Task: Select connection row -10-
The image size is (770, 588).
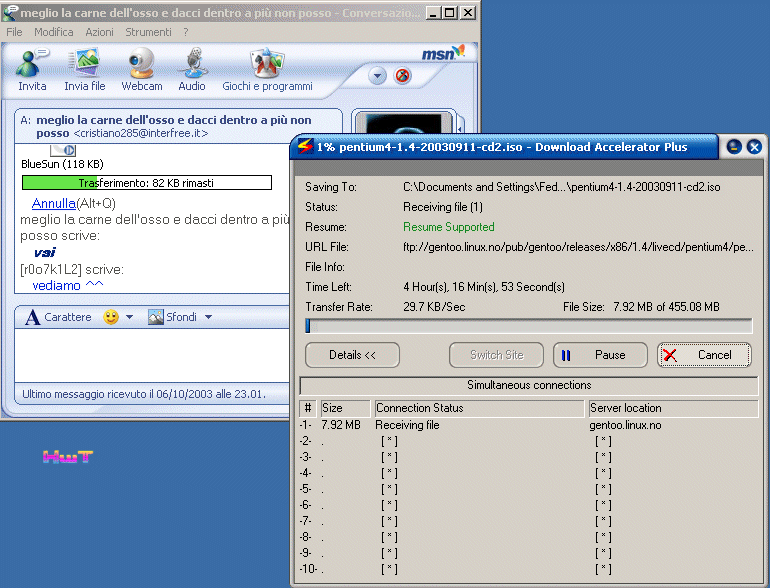Action: click(528, 569)
